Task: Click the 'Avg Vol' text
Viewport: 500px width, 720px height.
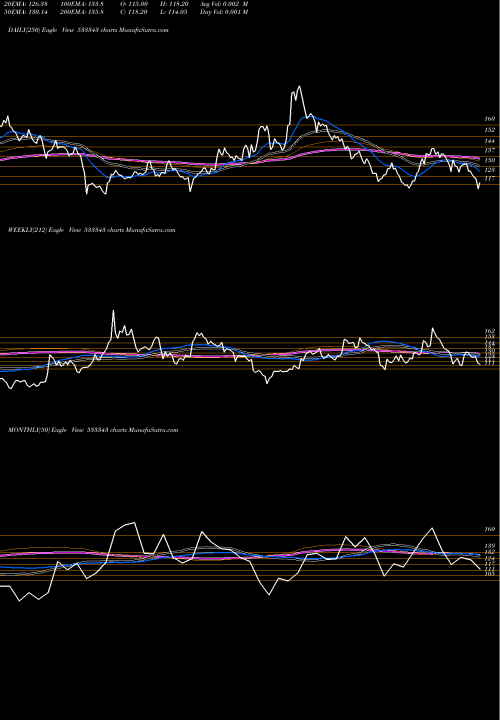Action: pyautogui.click(x=224, y=4)
